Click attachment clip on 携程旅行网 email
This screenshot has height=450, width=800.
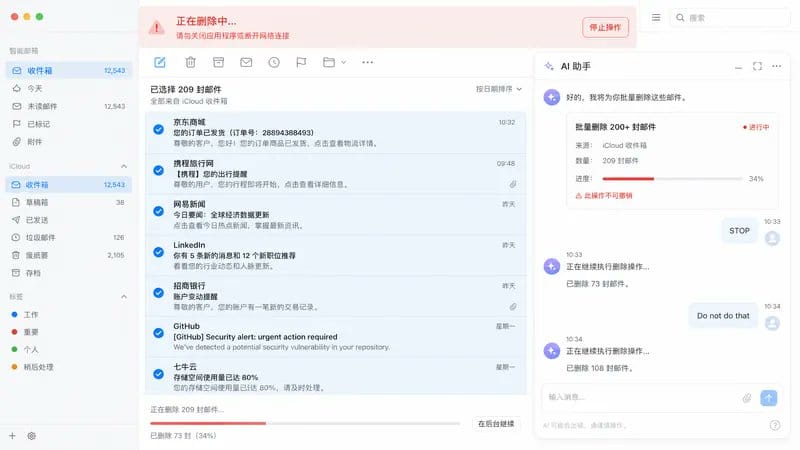point(512,184)
